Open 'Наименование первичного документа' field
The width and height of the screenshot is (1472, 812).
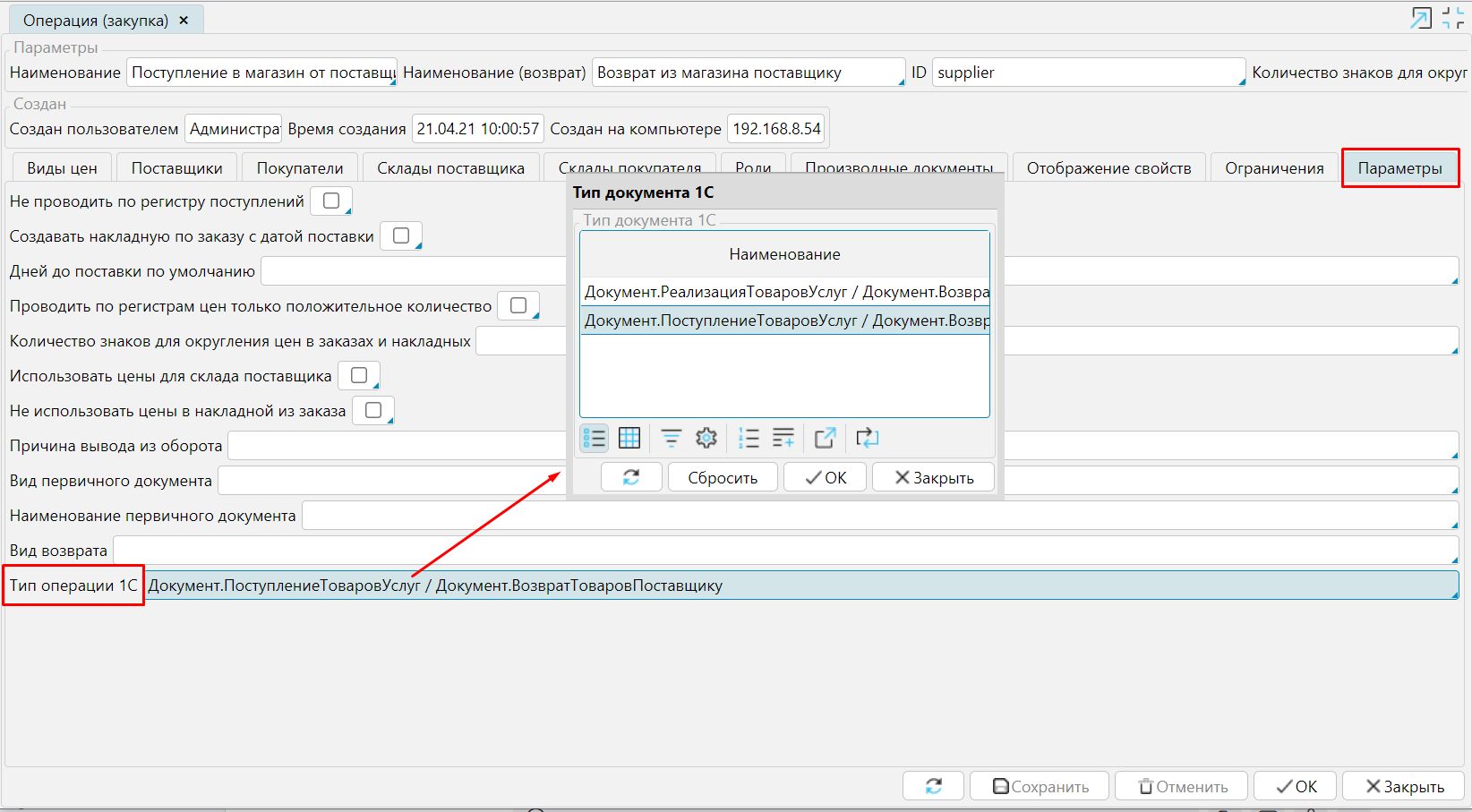(879, 516)
